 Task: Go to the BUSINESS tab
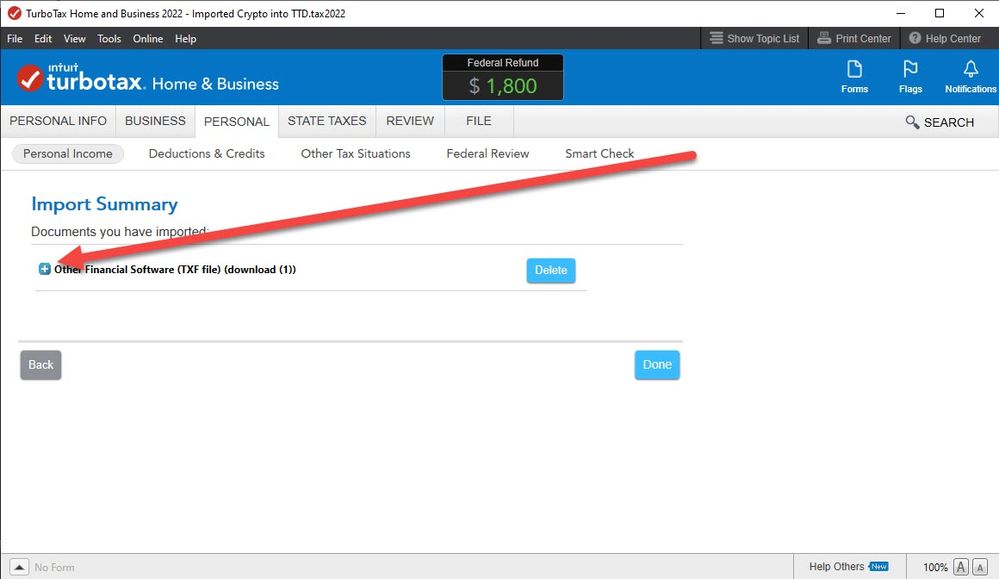(155, 121)
